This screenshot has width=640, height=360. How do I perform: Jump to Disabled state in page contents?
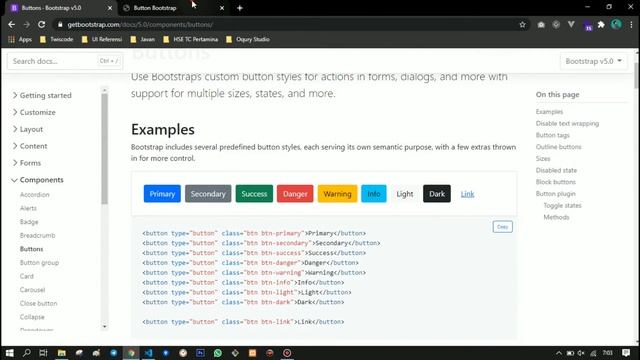(556, 170)
